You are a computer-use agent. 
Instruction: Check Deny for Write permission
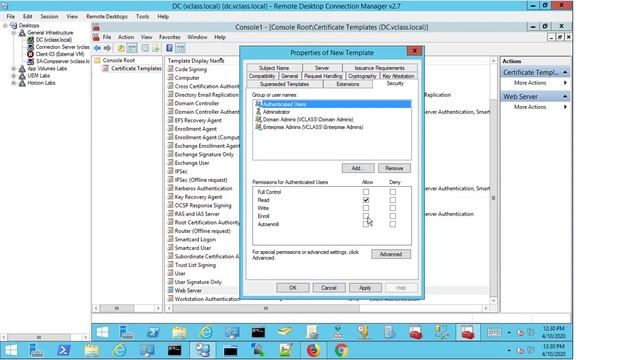point(392,208)
